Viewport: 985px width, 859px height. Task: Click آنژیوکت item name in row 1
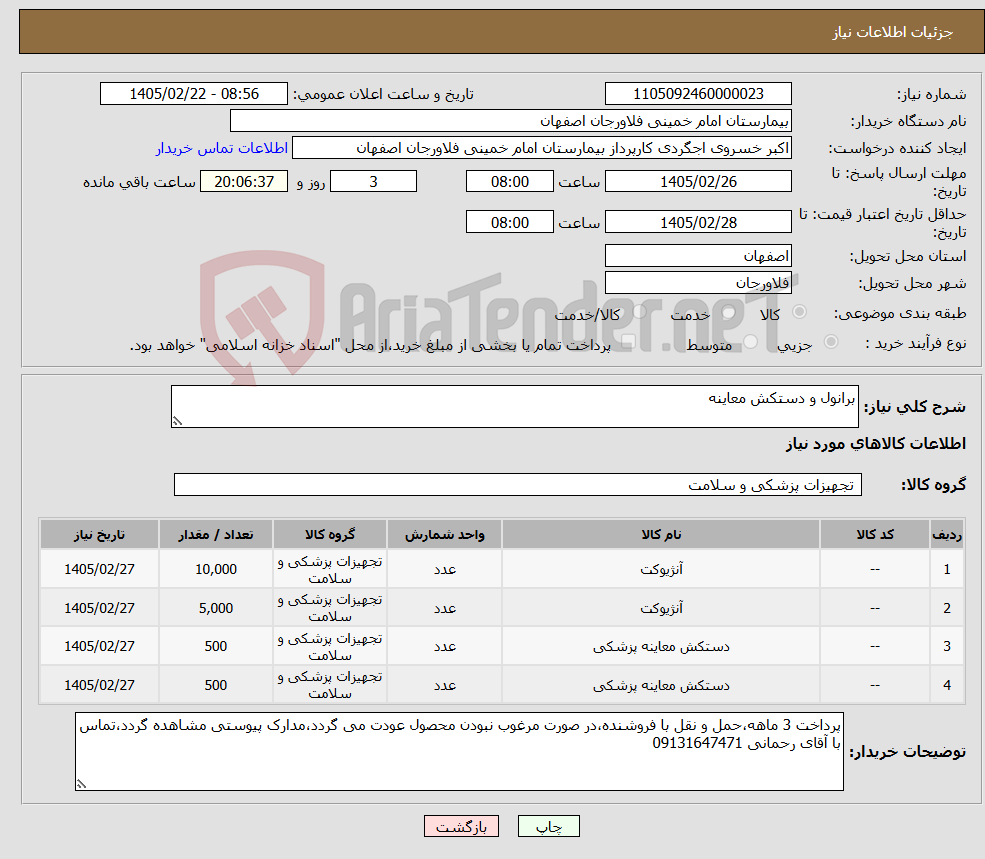click(661, 569)
